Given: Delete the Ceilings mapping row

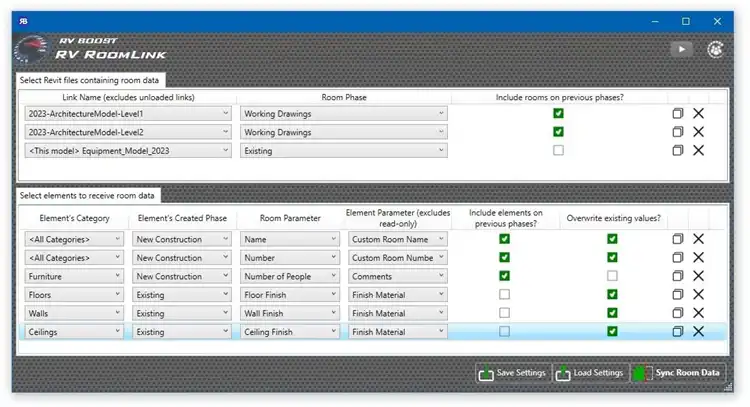Looking at the screenshot, I should (x=698, y=331).
